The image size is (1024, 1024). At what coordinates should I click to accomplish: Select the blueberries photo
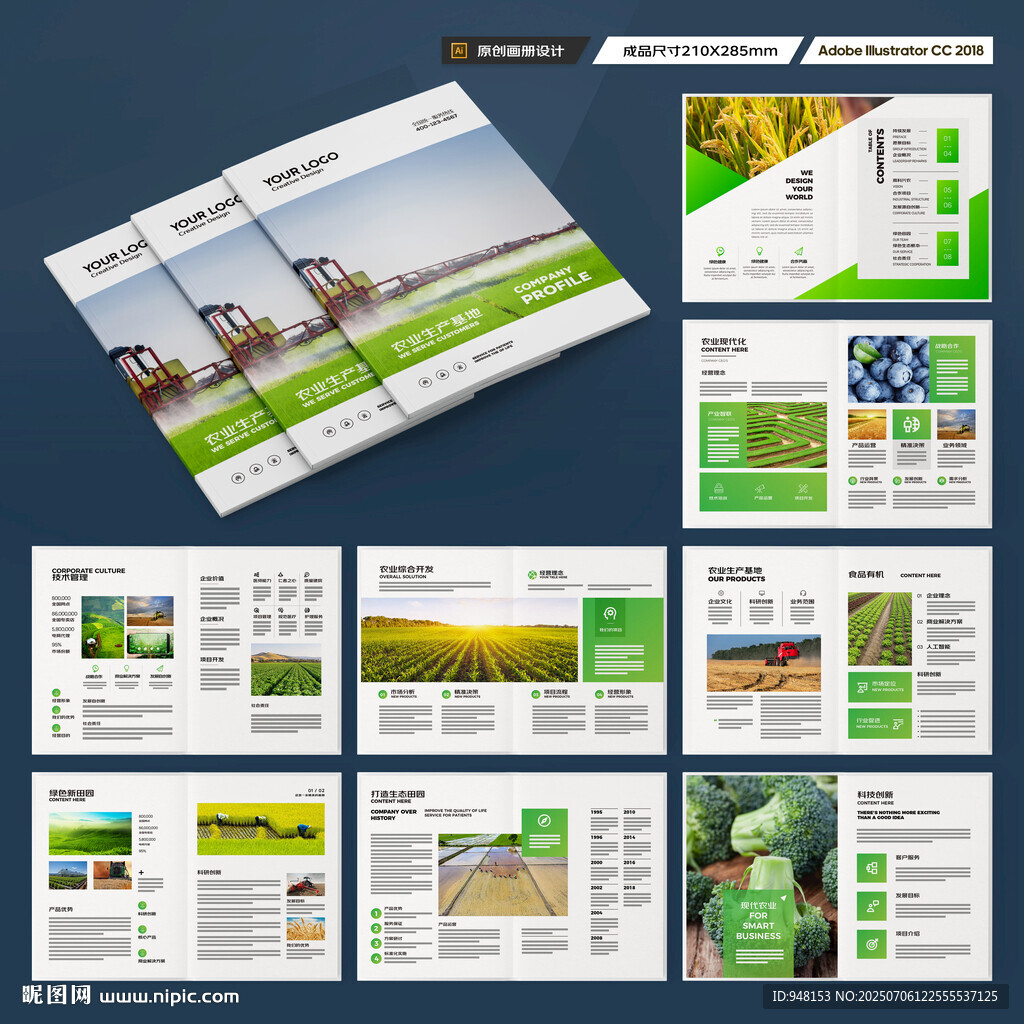[888, 369]
